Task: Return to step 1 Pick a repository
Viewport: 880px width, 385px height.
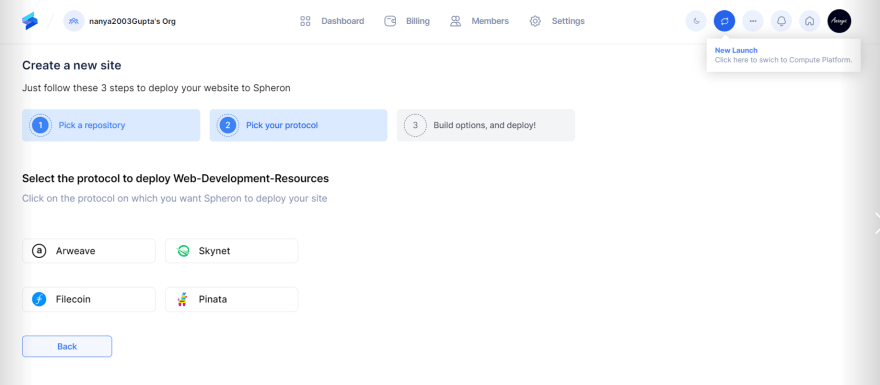Action: click(x=111, y=125)
